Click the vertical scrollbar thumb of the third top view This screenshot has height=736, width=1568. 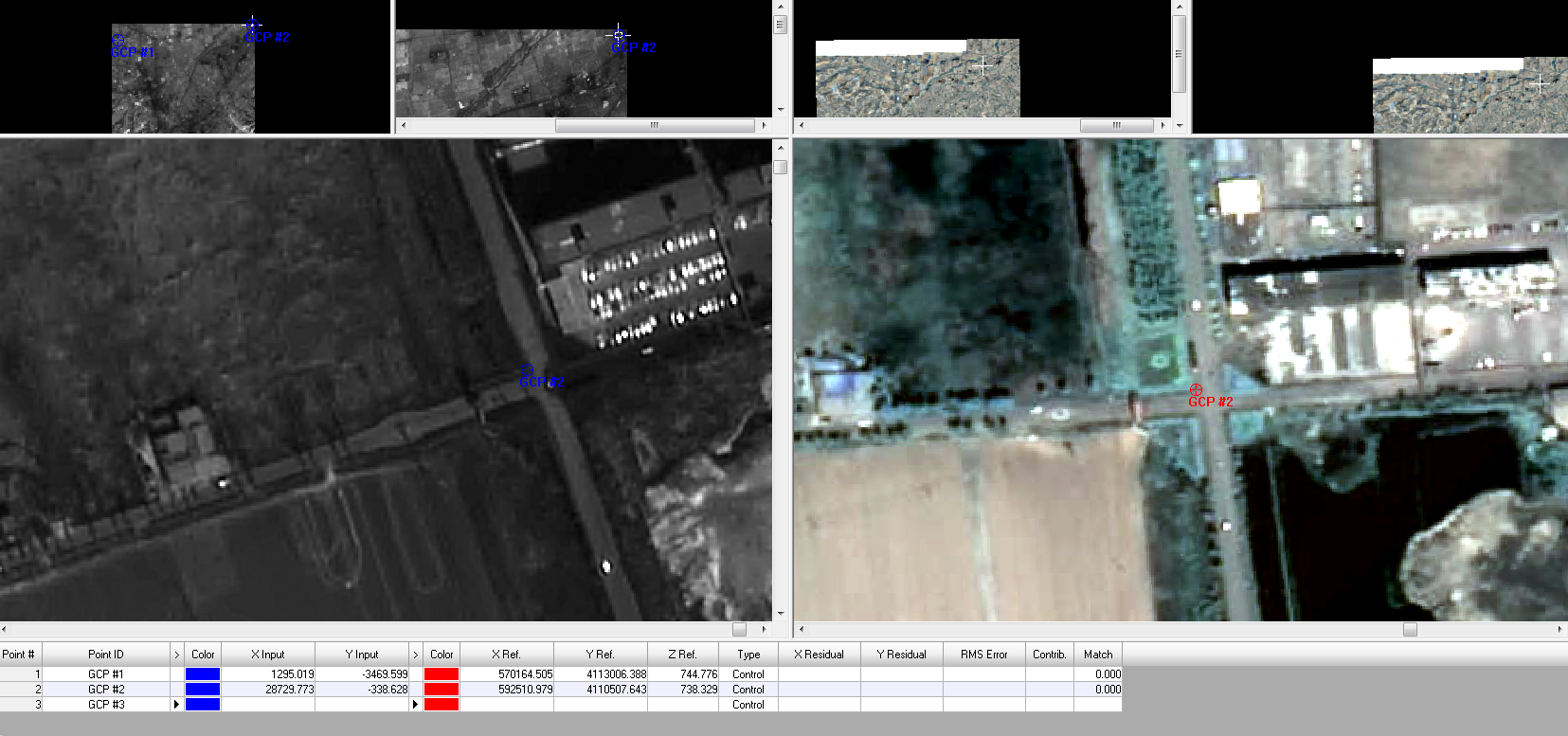tap(1180, 53)
